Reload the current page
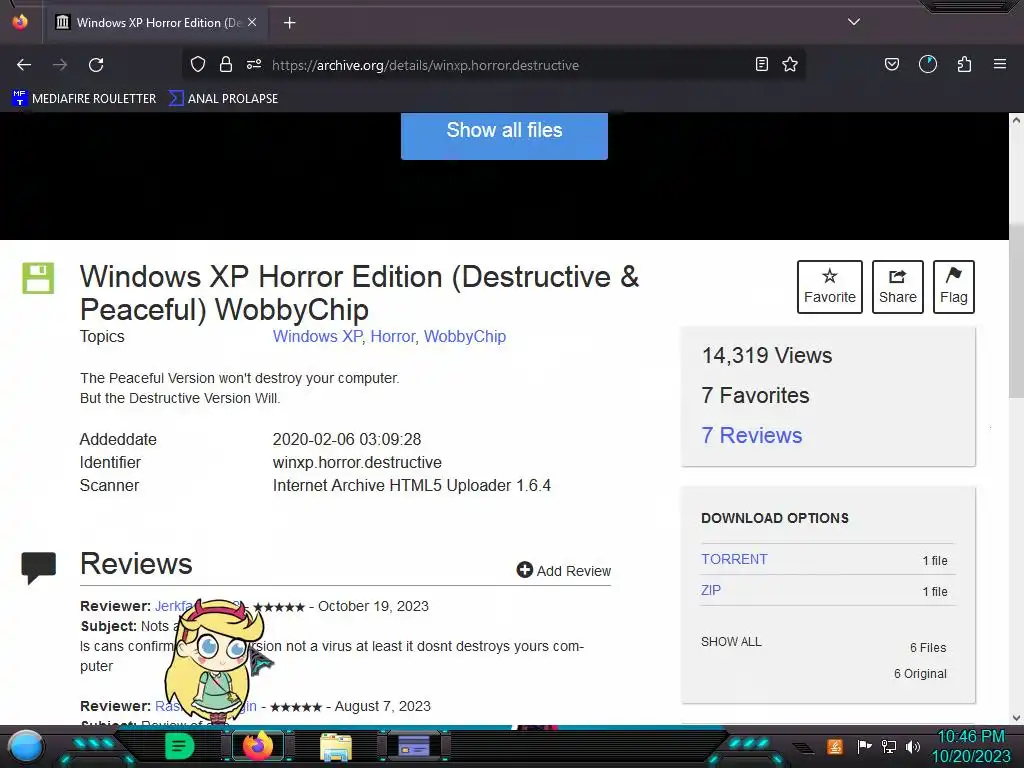The width and height of the screenshot is (1024, 768). pyautogui.click(x=96, y=65)
